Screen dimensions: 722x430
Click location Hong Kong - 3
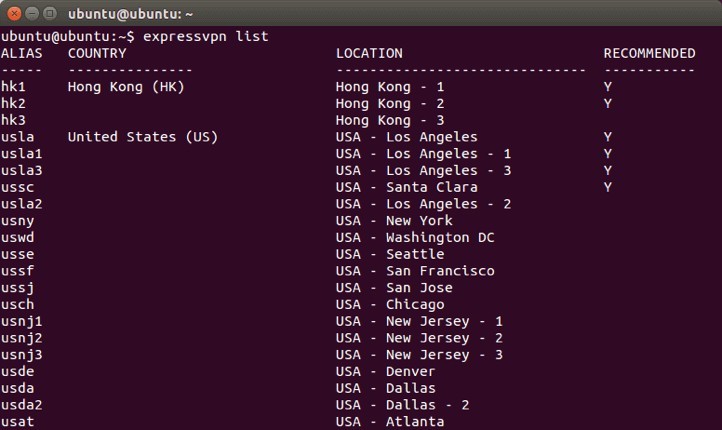click(x=390, y=121)
